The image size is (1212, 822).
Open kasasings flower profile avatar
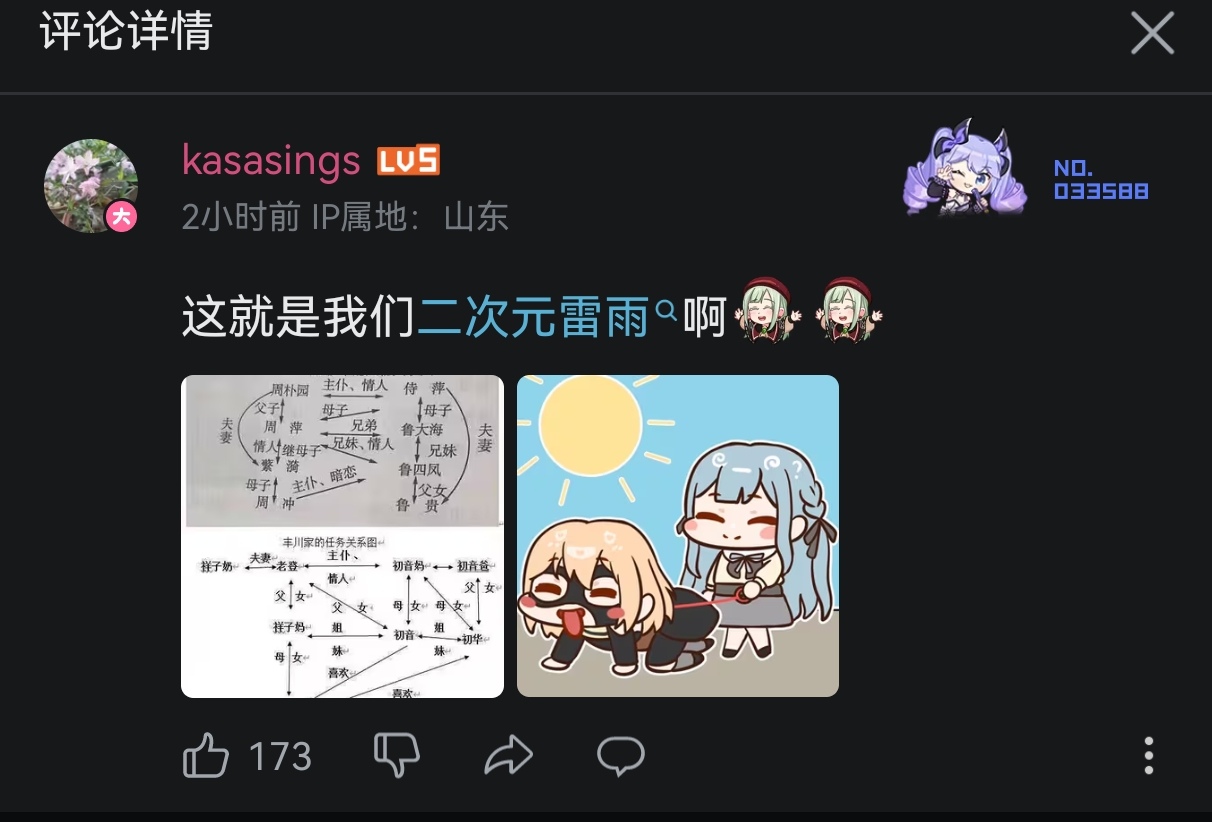[91, 186]
